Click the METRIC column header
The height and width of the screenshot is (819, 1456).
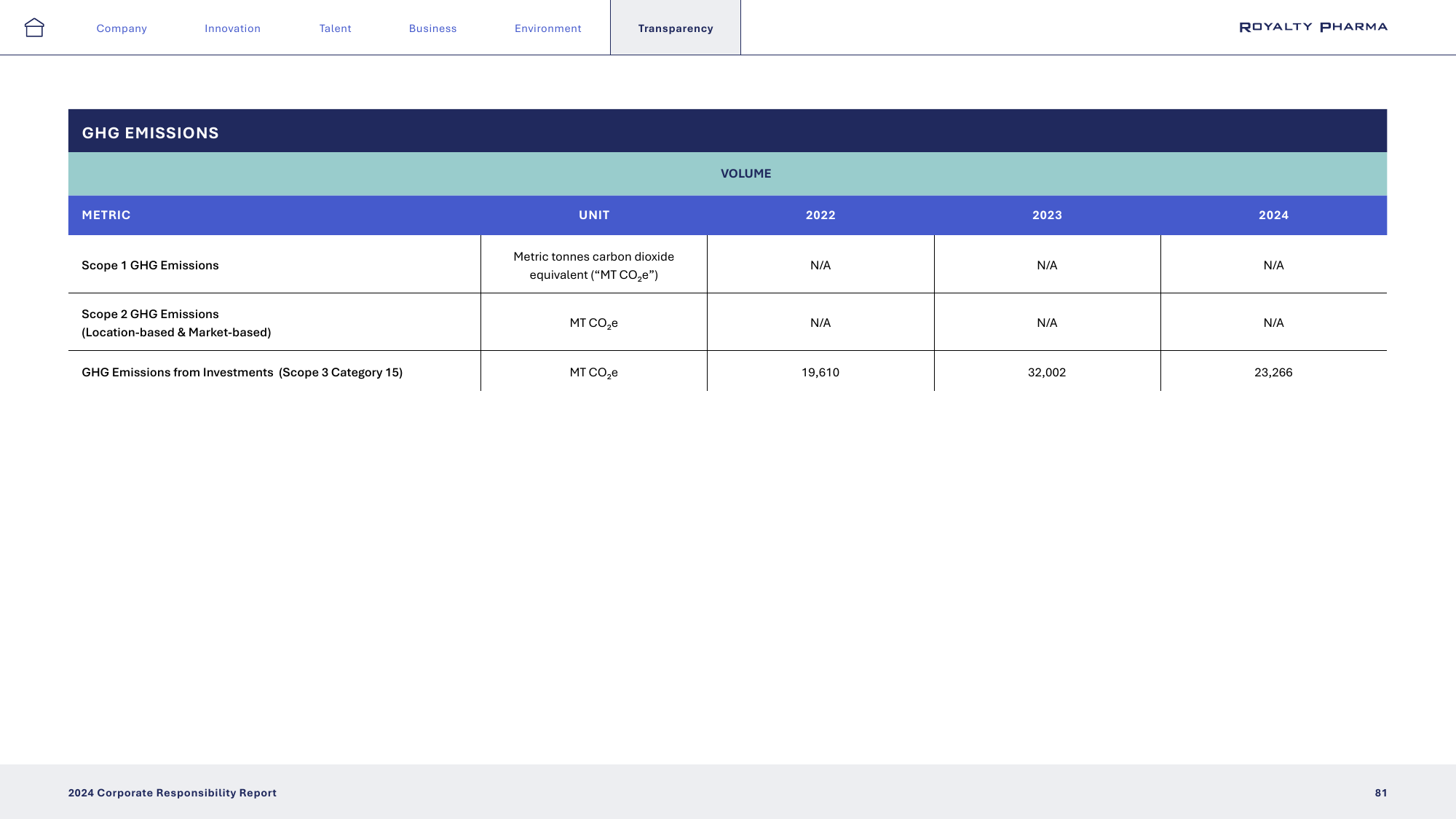tap(106, 215)
